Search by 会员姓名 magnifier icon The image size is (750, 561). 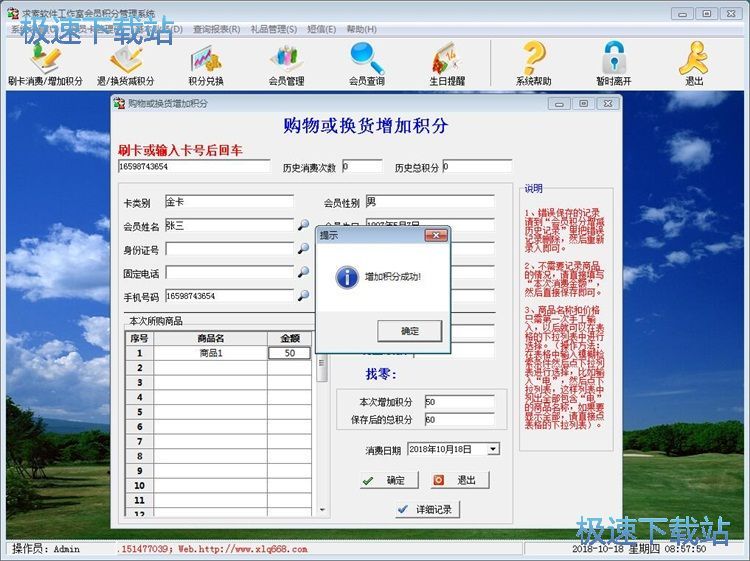point(303,225)
